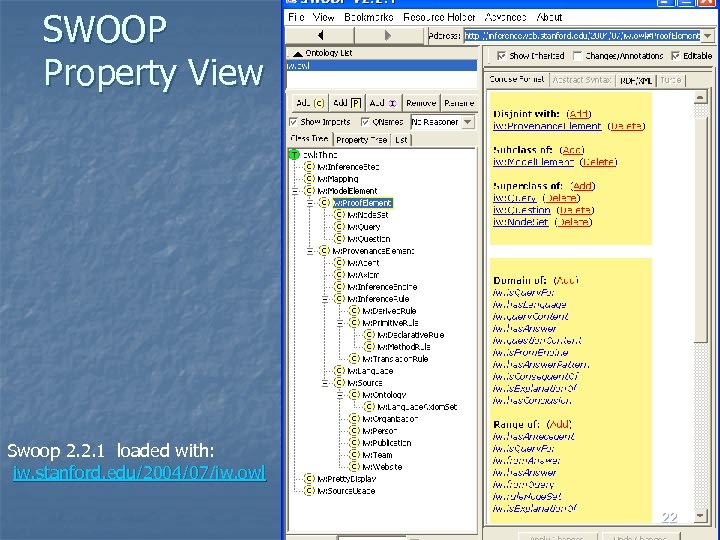Click the class icon beside iw:Axiom
This screenshot has width=720, height=540.
tap(339, 275)
